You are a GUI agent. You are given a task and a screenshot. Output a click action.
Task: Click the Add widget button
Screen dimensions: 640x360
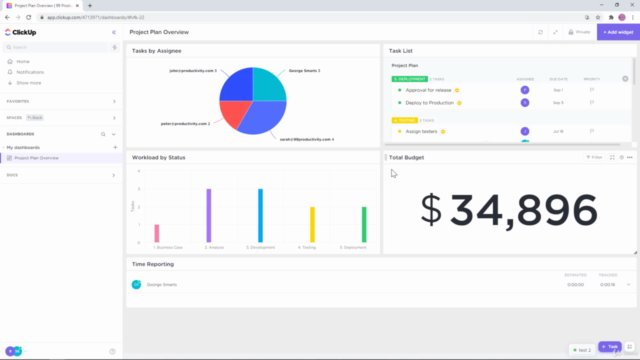coord(618,32)
